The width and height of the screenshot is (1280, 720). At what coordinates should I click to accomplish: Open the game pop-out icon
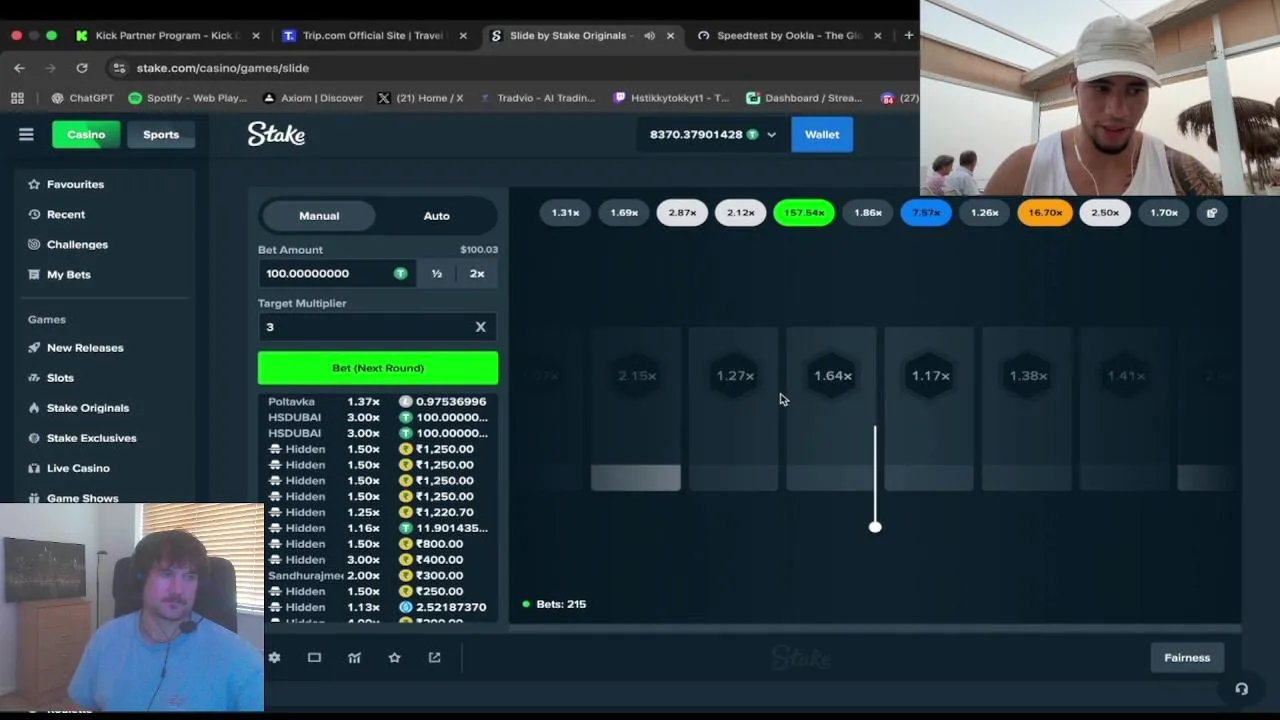pyautogui.click(x=434, y=657)
